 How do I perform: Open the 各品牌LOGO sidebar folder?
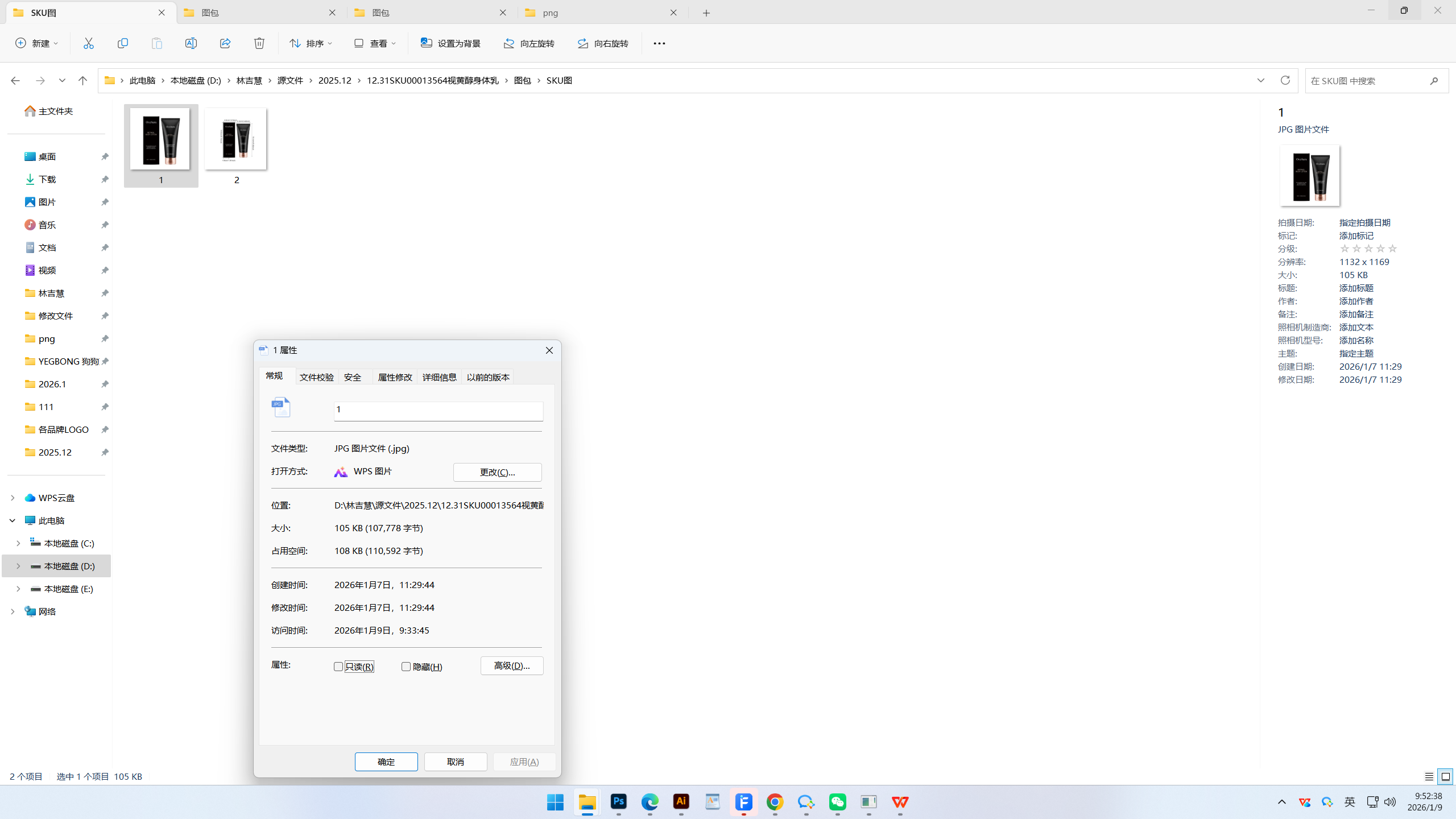pos(57,429)
